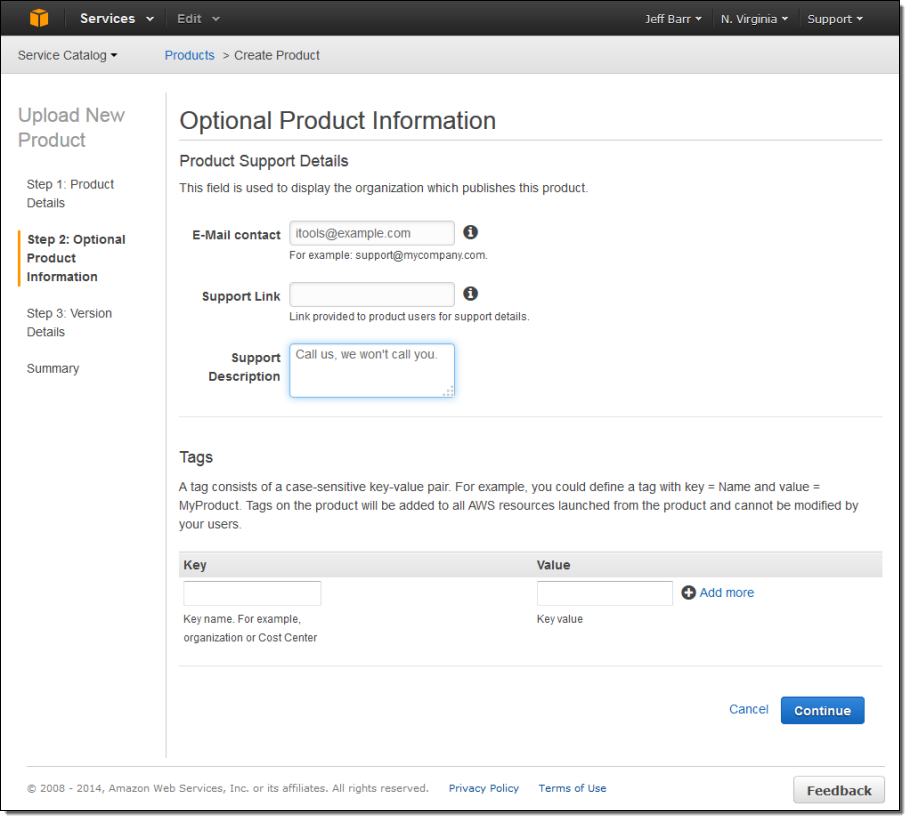The image size is (910, 821).
Task: Open the Feedback button
Action: click(x=838, y=790)
